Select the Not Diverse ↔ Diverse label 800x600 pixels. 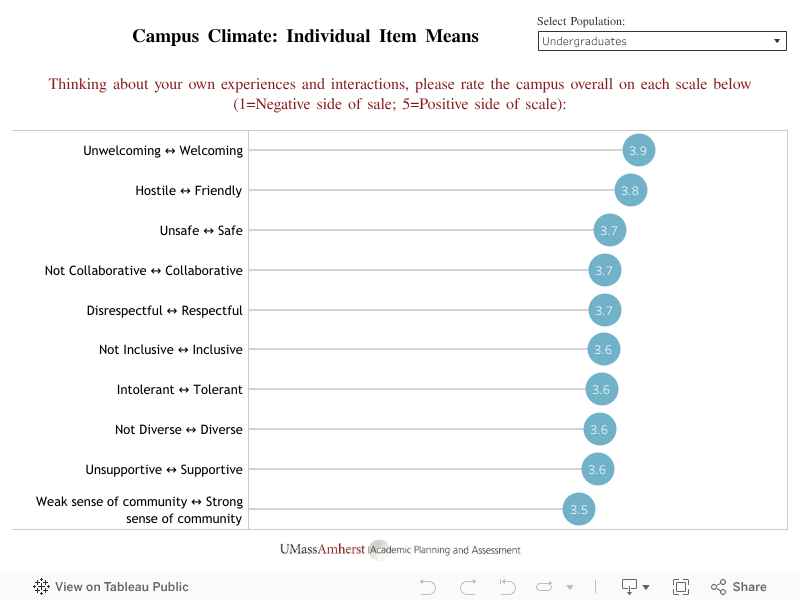pos(178,430)
